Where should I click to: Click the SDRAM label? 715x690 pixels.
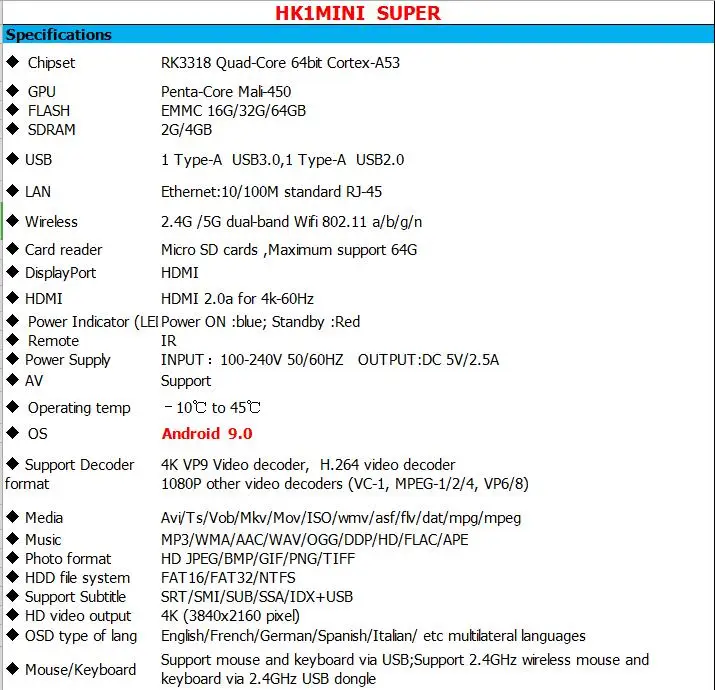(52, 130)
